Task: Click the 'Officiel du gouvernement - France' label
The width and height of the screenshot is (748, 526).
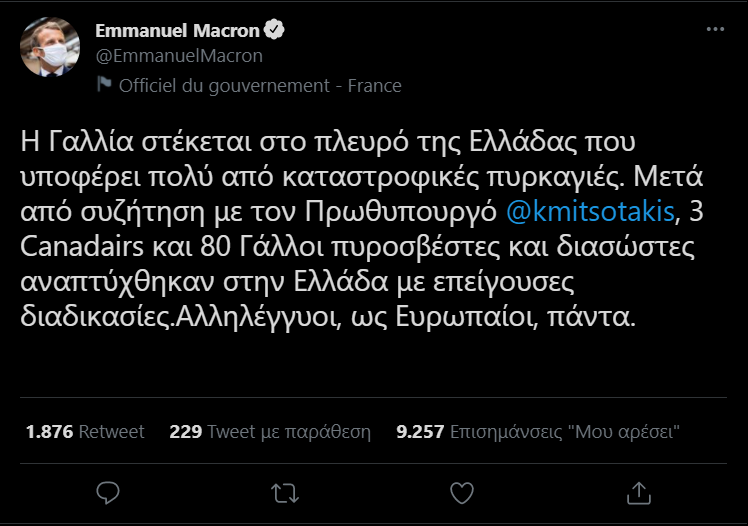Action: click(x=260, y=85)
